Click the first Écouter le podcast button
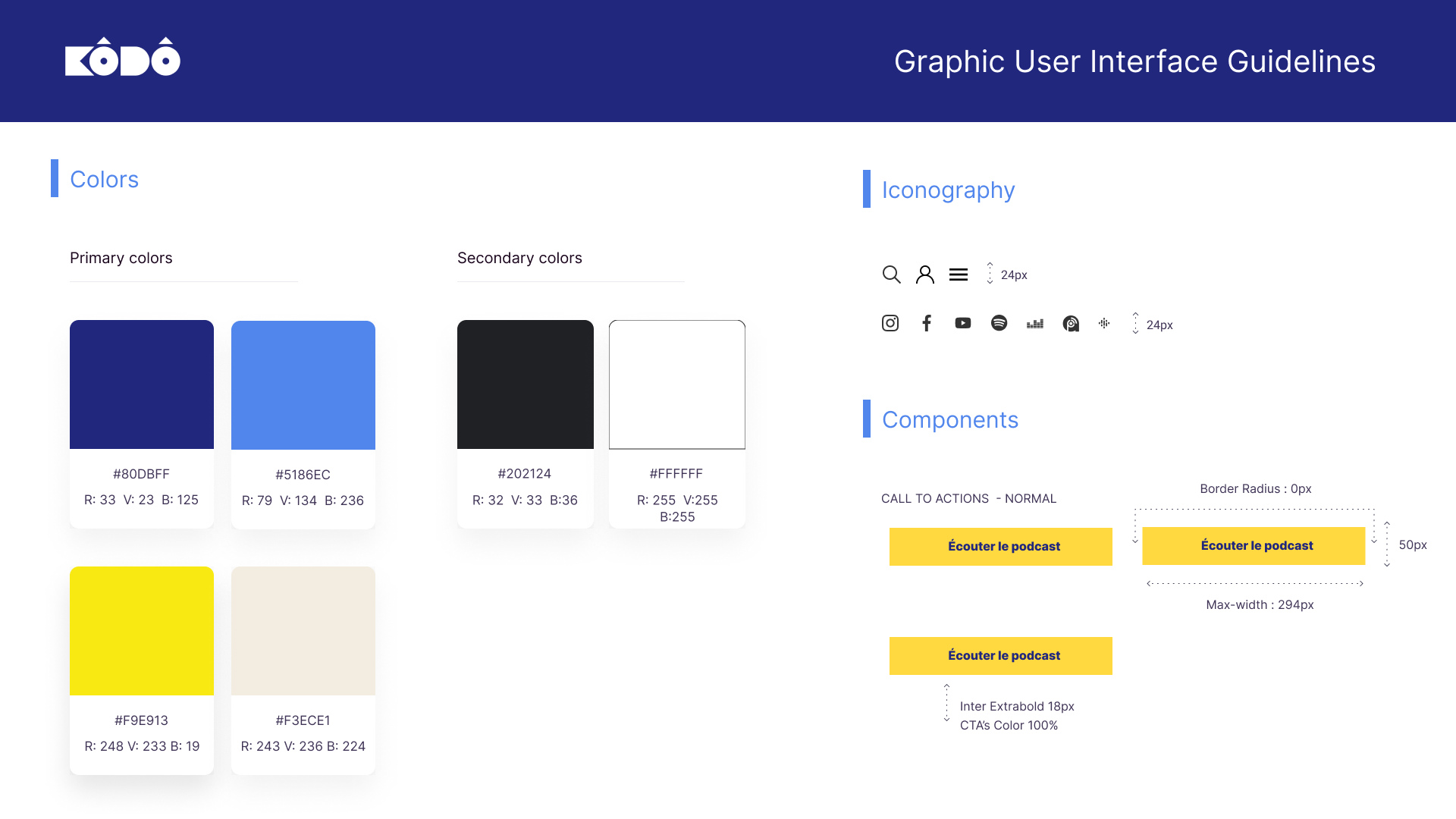 1000,546
